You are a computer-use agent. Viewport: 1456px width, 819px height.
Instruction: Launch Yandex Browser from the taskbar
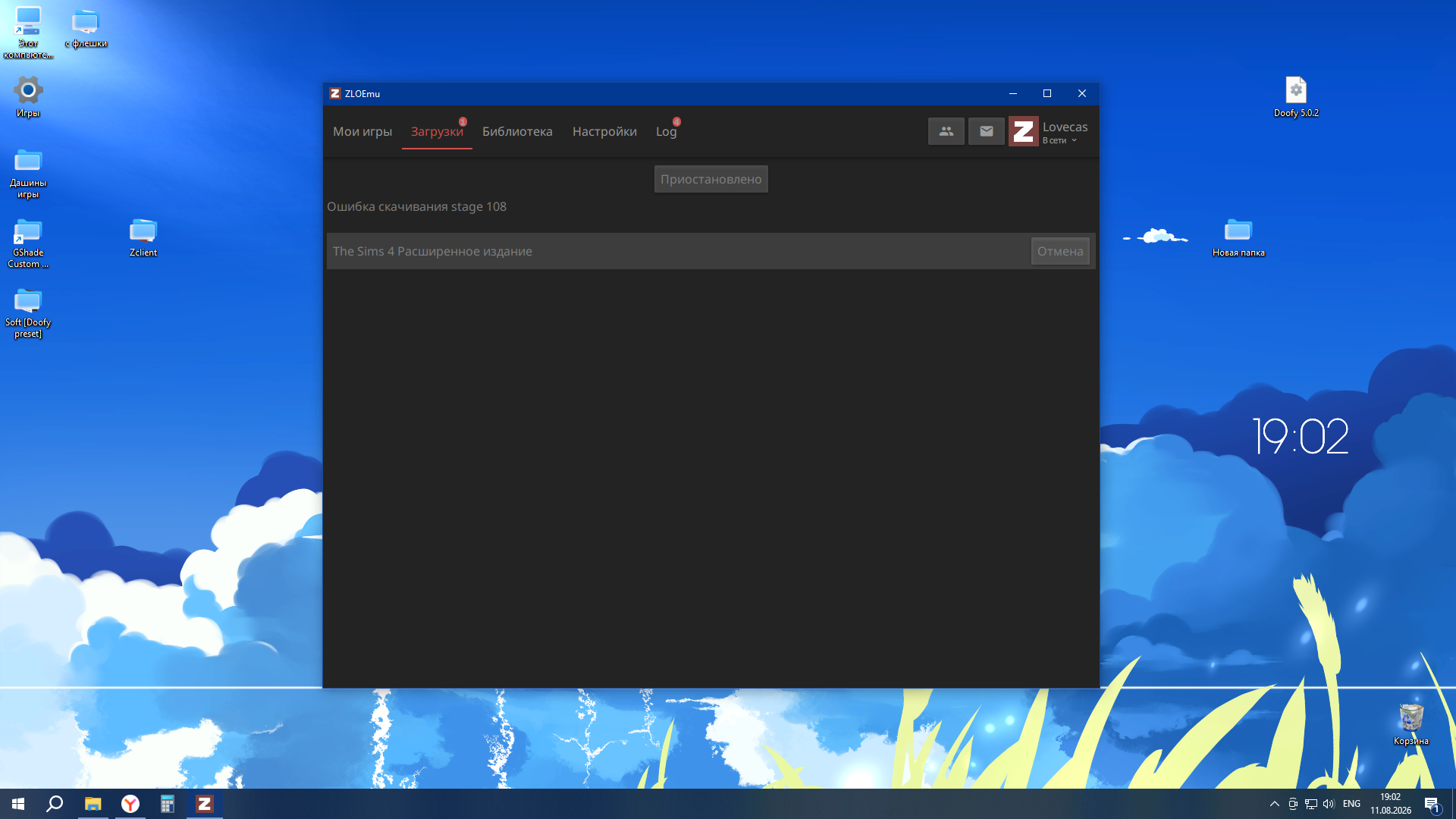click(x=130, y=804)
